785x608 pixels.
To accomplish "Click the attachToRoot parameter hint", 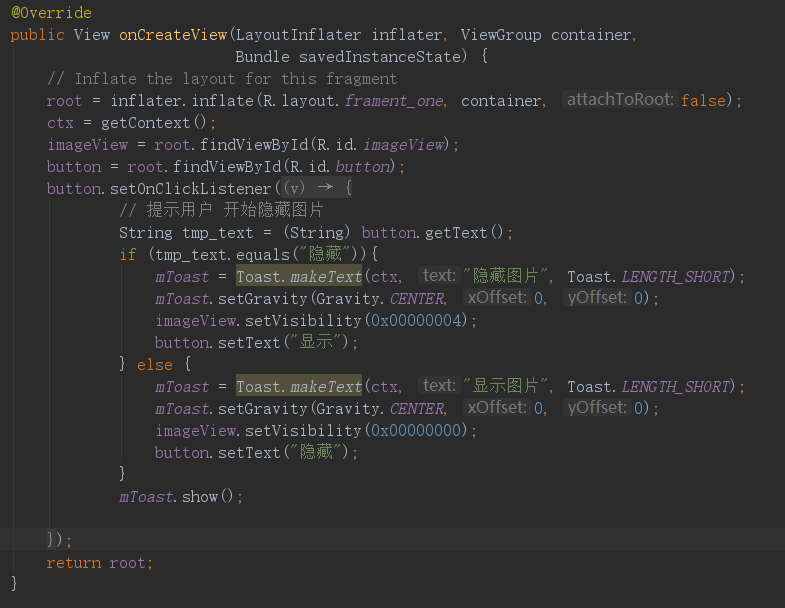I will 620,99.
